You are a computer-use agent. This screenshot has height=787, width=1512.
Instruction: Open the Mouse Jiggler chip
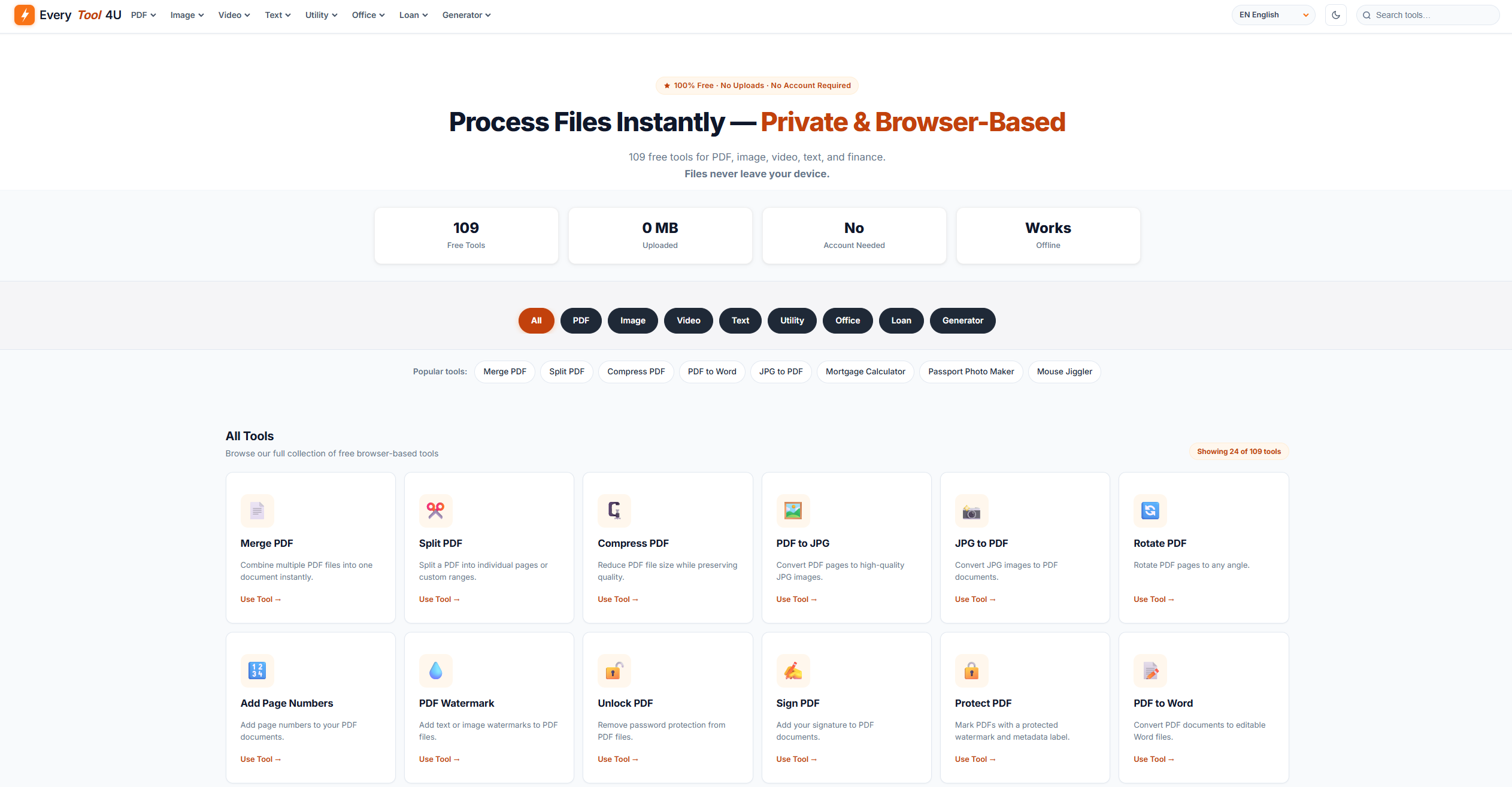pyautogui.click(x=1065, y=372)
